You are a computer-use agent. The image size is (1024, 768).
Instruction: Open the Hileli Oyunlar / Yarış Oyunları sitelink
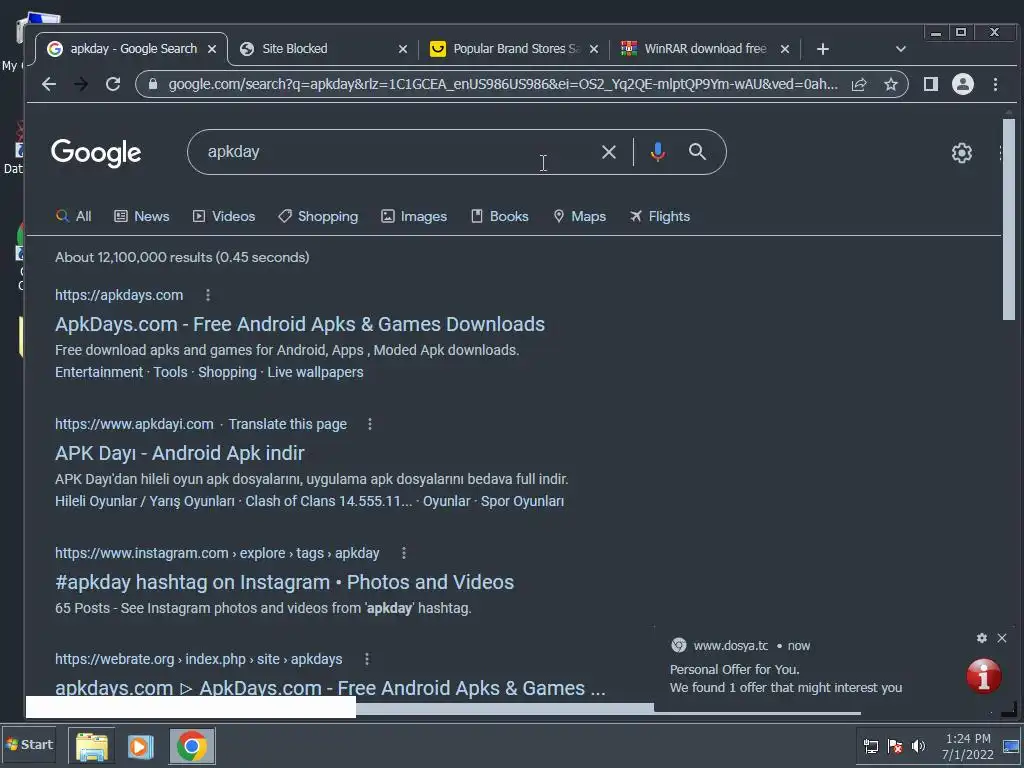pos(144,502)
